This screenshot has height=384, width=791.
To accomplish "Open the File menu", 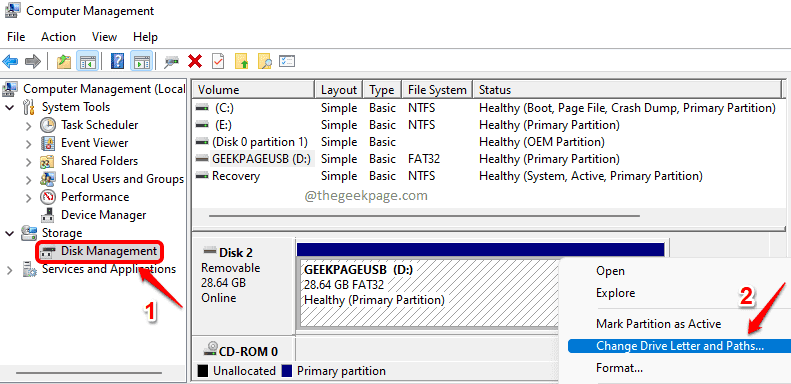I will 16,37.
